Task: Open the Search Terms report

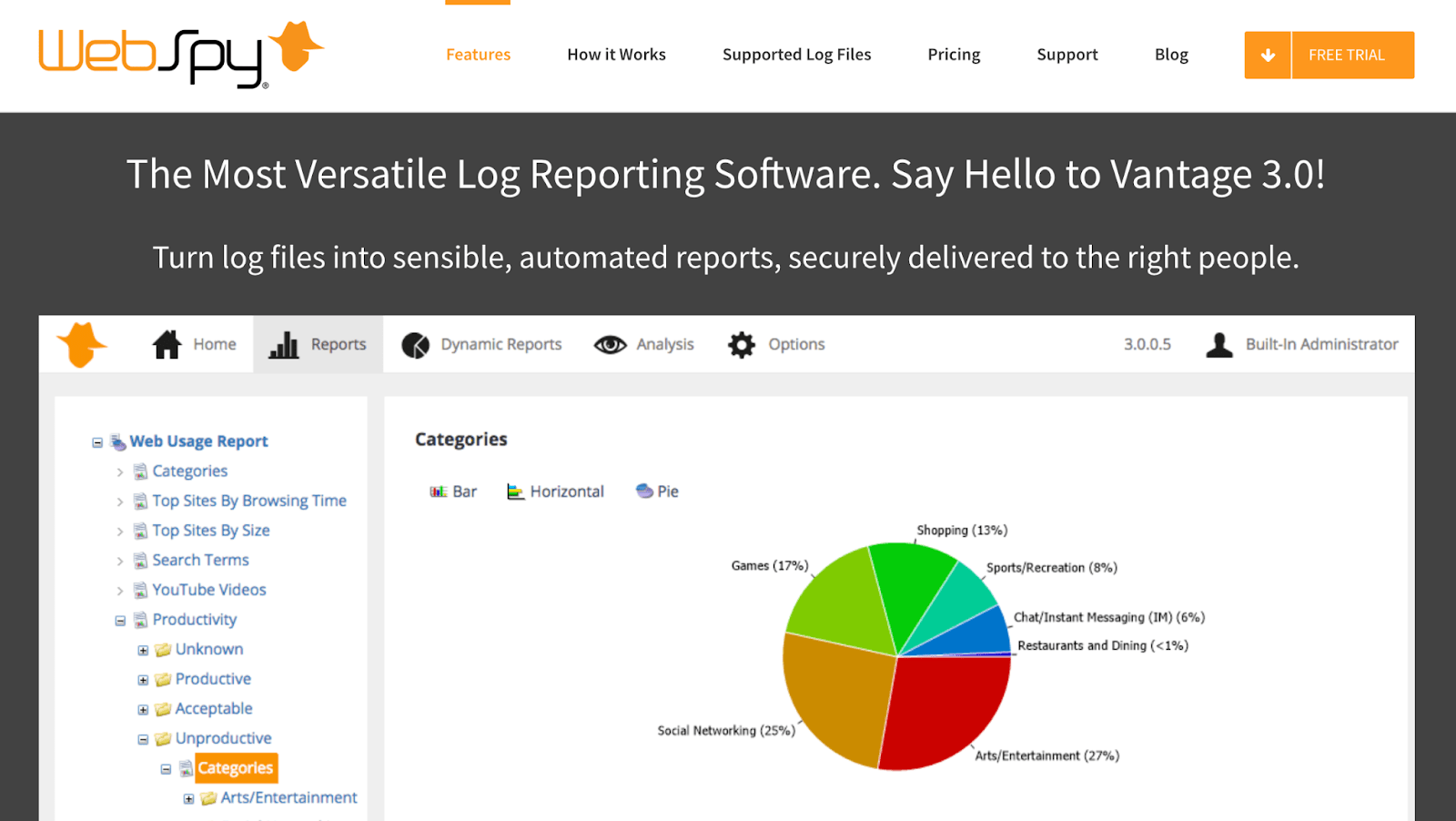Action: [200, 560]
